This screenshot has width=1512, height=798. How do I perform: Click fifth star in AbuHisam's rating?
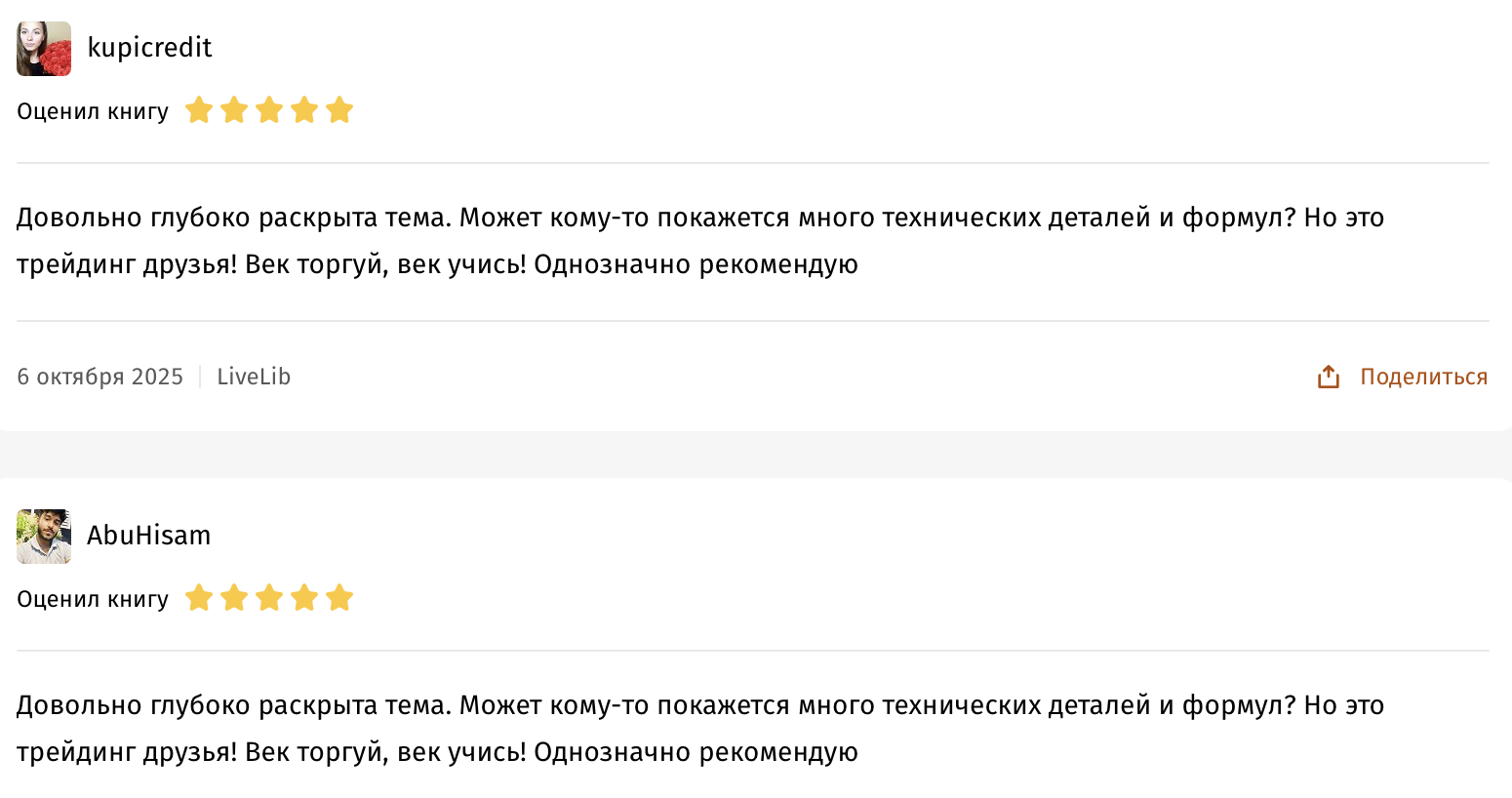339,598
